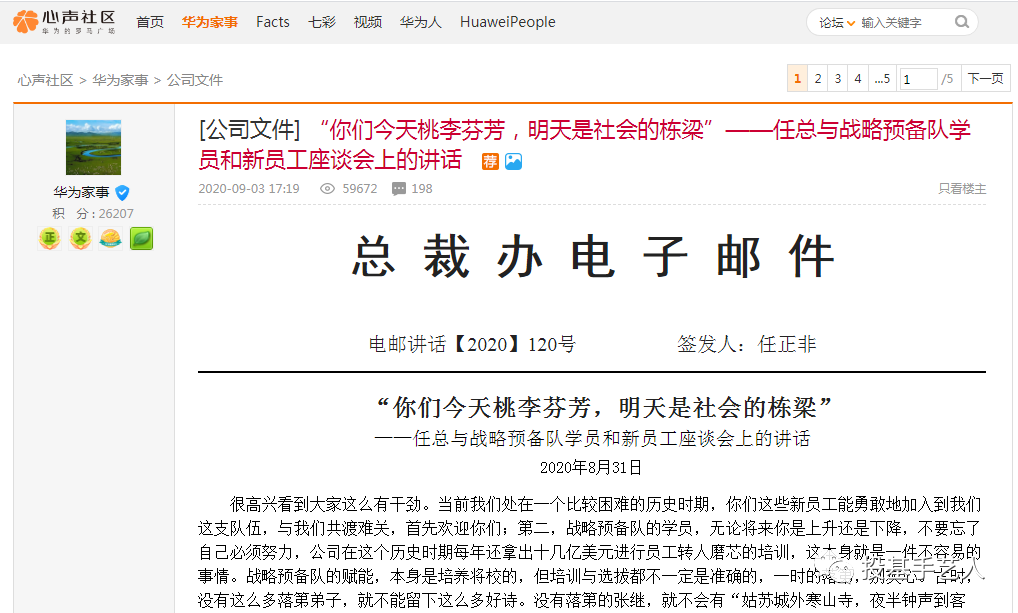Click the blue image attachment icon
1018x613 pixels.
click(514, 161)
